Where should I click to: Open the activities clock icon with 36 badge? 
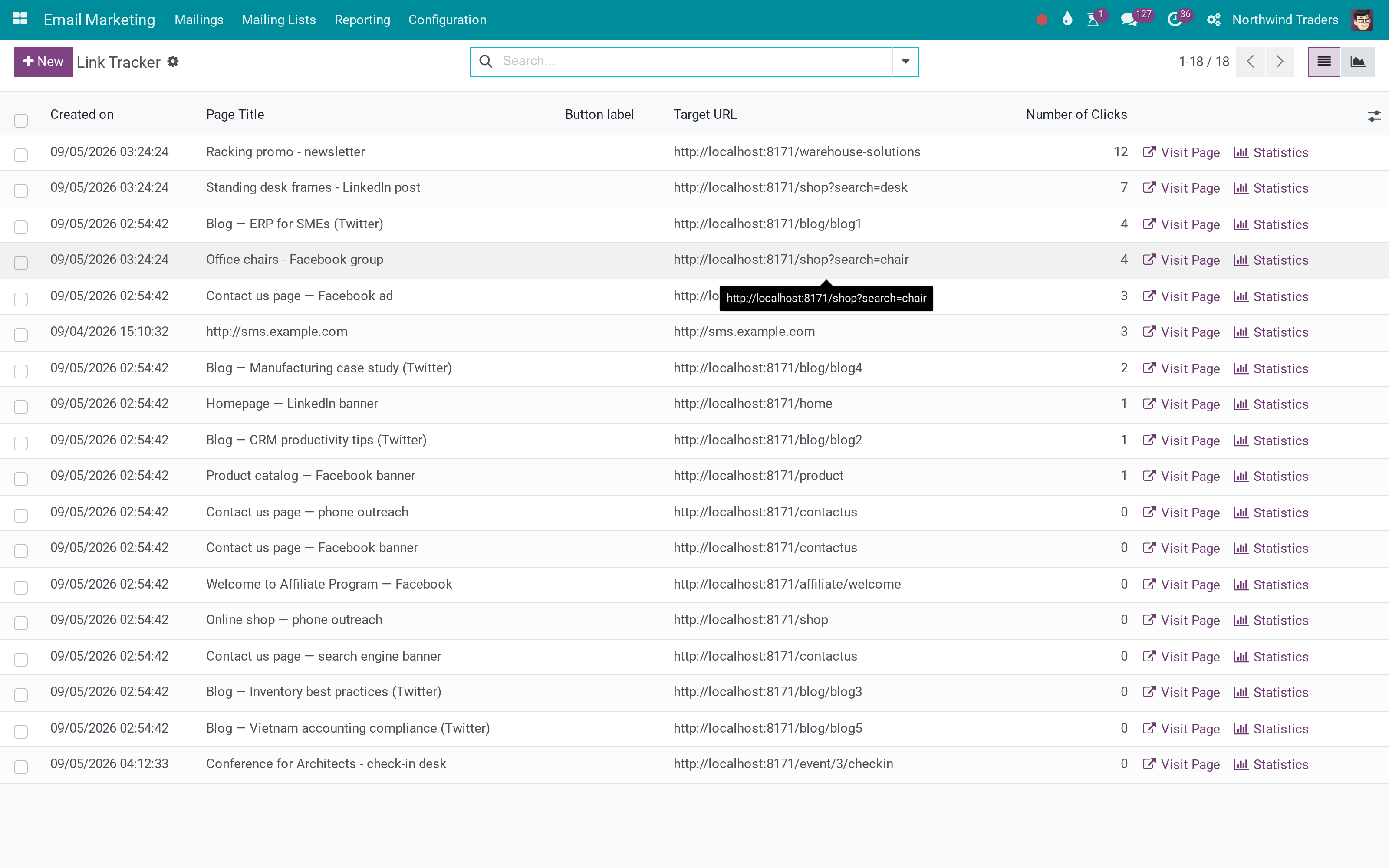pyautogui.click(x=1174, y=20)
